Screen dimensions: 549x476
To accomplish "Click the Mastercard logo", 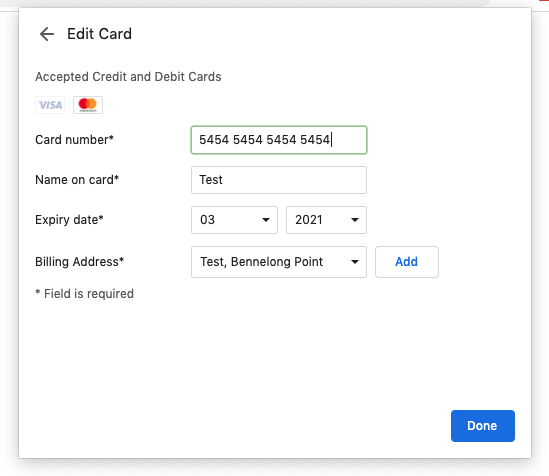I will (x=88, y=105).
